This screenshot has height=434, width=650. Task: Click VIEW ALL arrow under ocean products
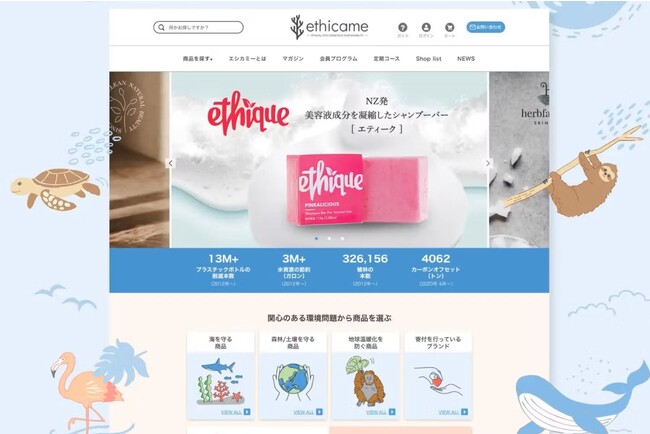click(x=247, y=412)
